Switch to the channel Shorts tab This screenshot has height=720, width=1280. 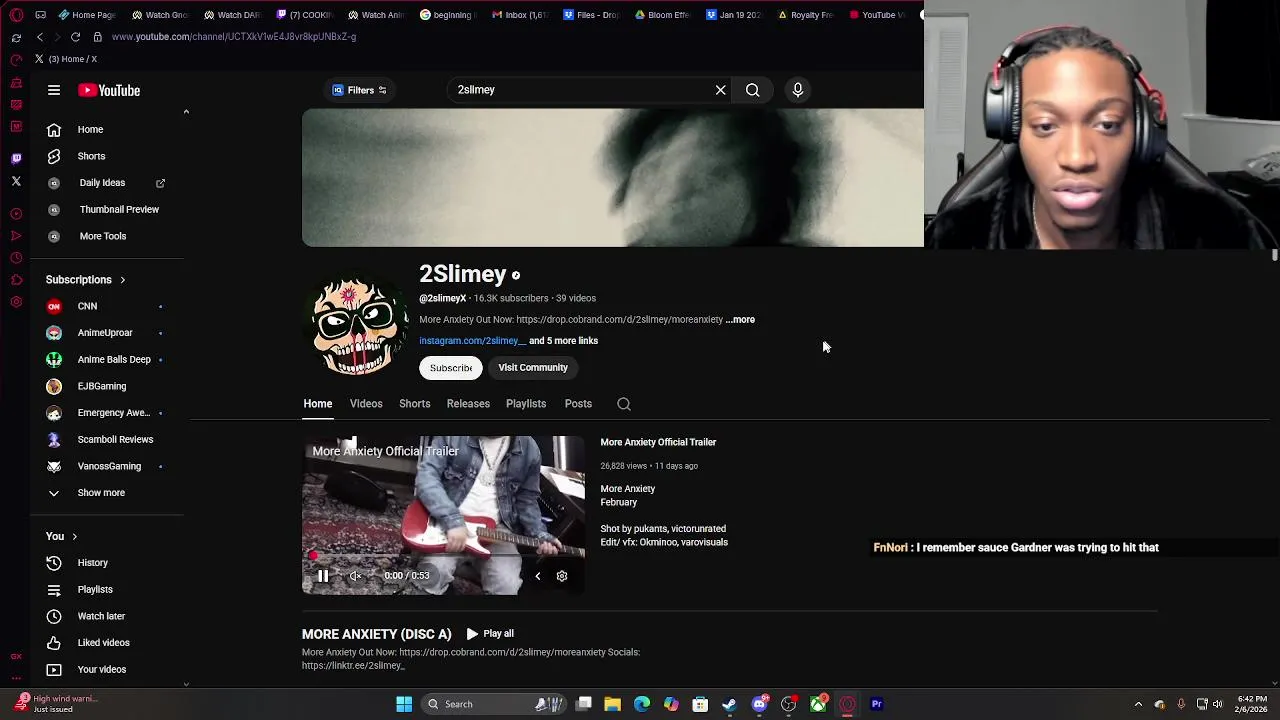point(414,404)
